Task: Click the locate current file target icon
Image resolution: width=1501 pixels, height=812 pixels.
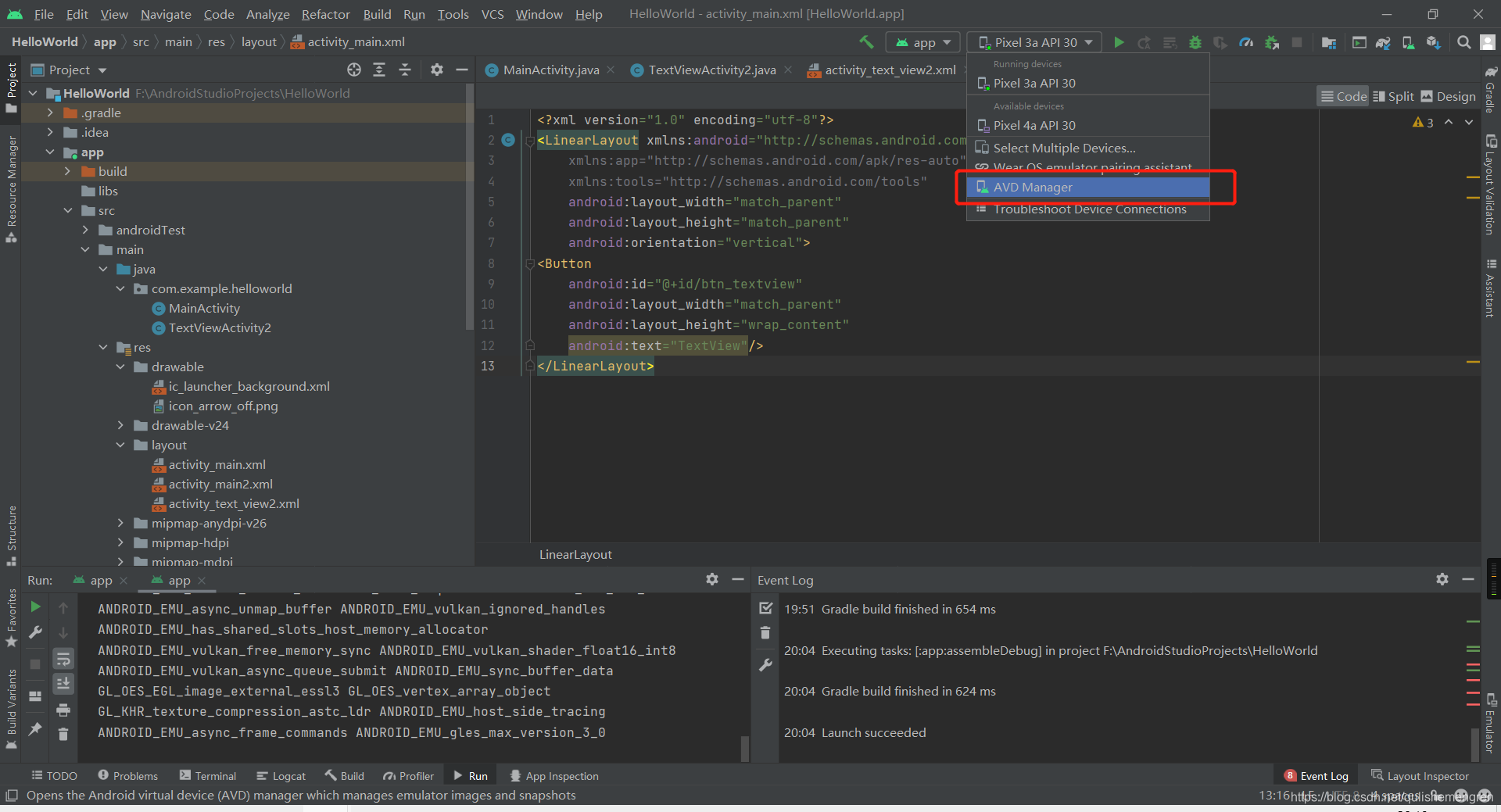Action: click(x=354, y=70)
